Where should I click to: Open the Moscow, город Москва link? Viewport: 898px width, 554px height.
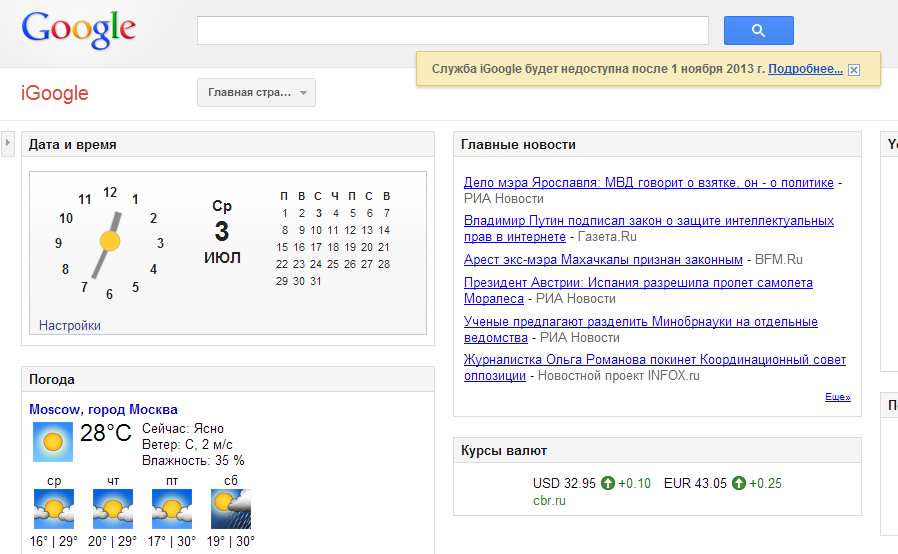click(103, 410)
